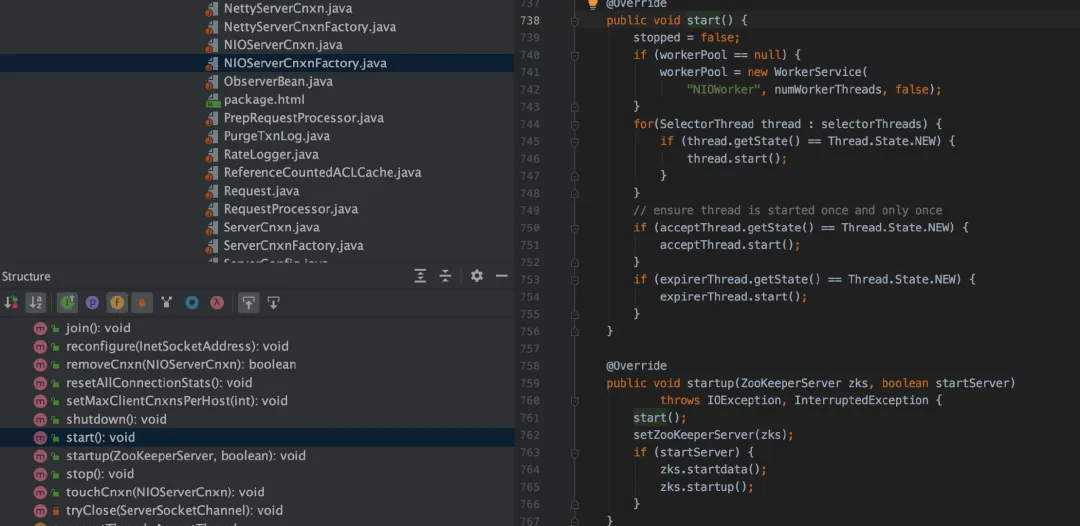The image size is (1080, 526).
Task: Open RequestProcessor.java file
Action: pos(291,209)
